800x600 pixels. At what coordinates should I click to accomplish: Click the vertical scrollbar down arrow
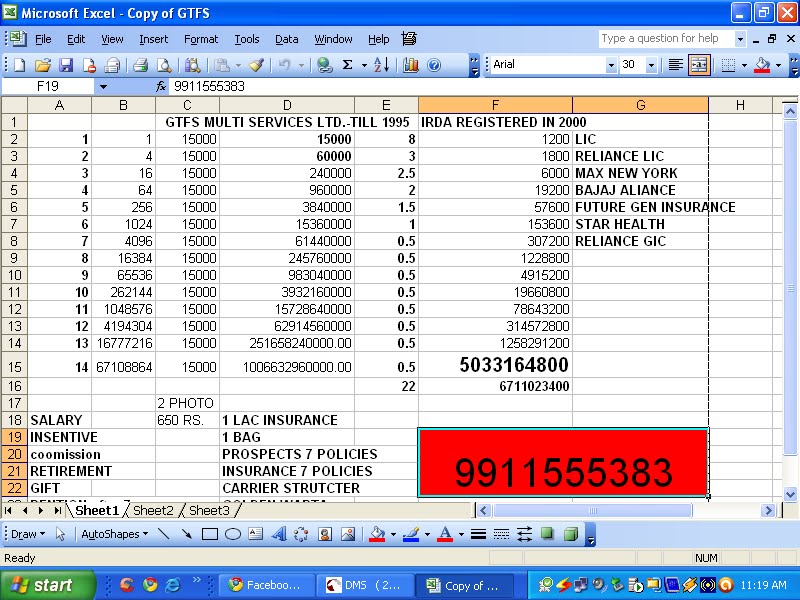click(790, 494)
